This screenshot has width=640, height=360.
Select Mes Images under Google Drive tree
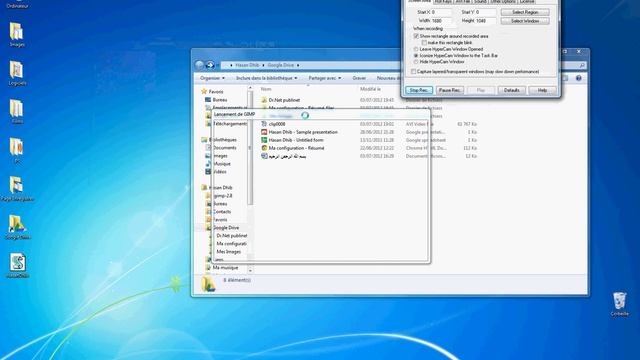click(229, 252)
